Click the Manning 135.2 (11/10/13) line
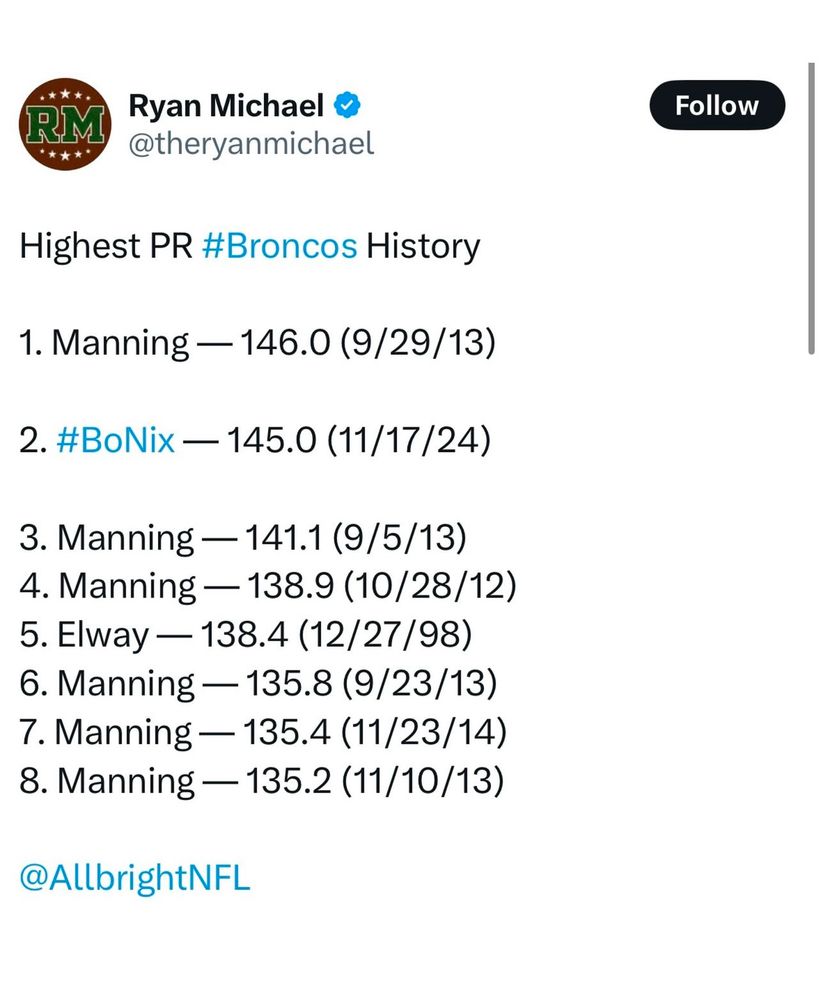Viewport: 821px width, 1000px height. pos(261,781)
